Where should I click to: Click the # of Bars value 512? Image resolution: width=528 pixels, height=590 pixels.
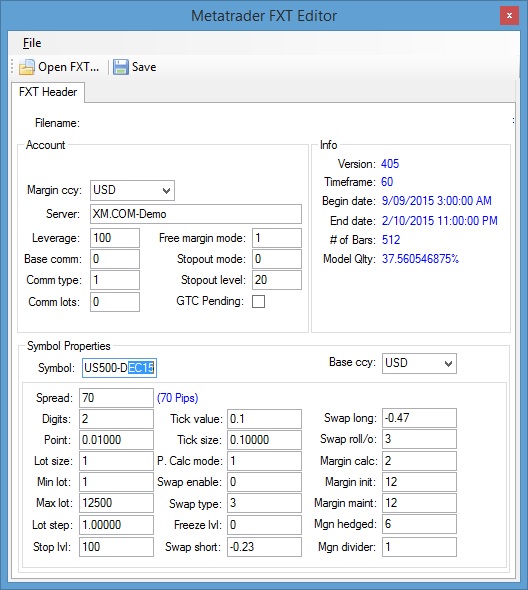coord(391,240)
